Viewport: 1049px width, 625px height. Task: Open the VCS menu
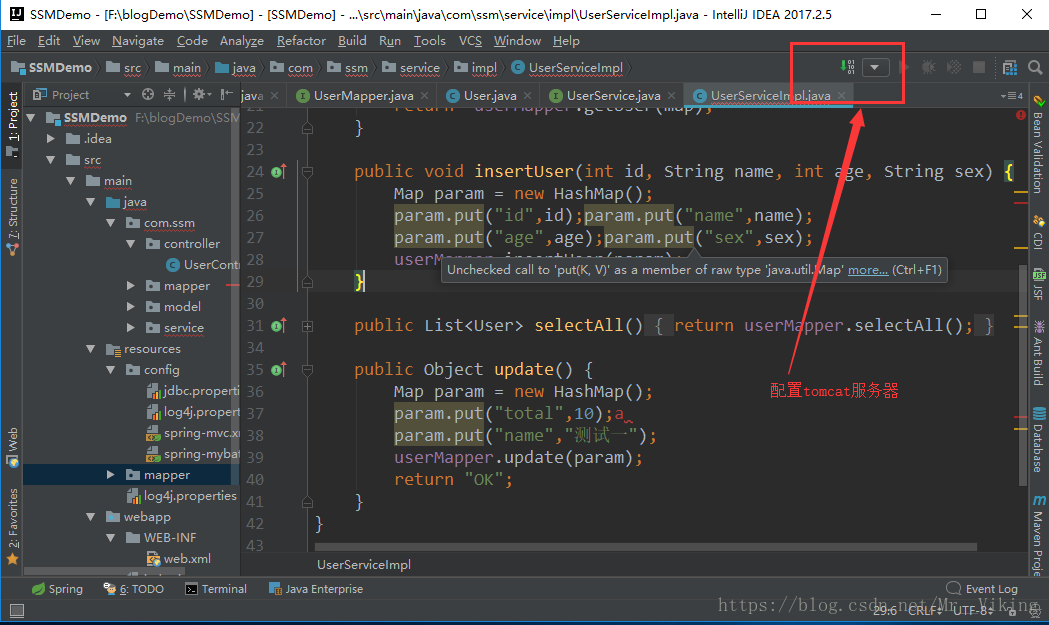[x=470, y=41]
